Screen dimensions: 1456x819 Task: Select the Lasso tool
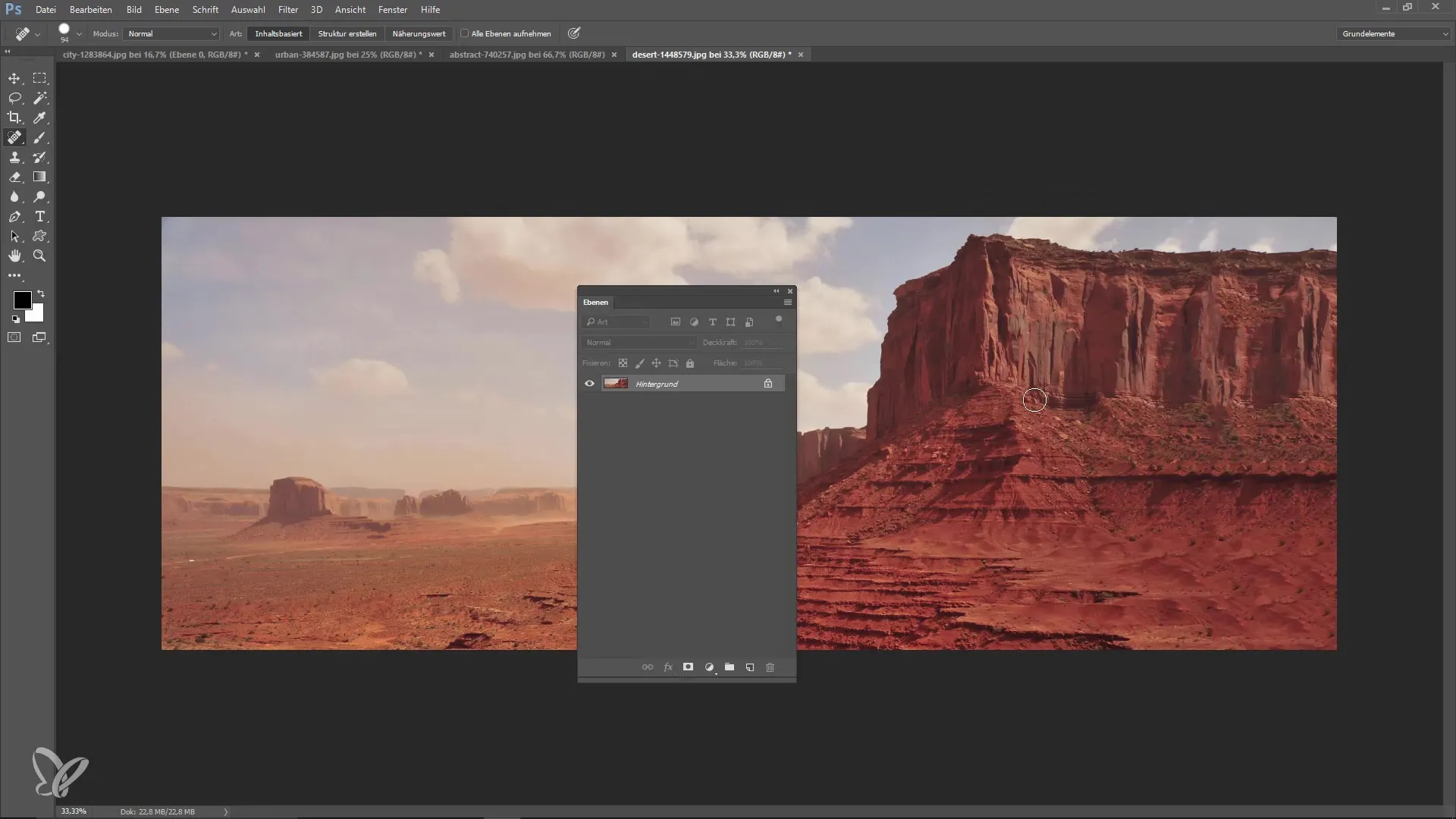click(x=14, y=98)
